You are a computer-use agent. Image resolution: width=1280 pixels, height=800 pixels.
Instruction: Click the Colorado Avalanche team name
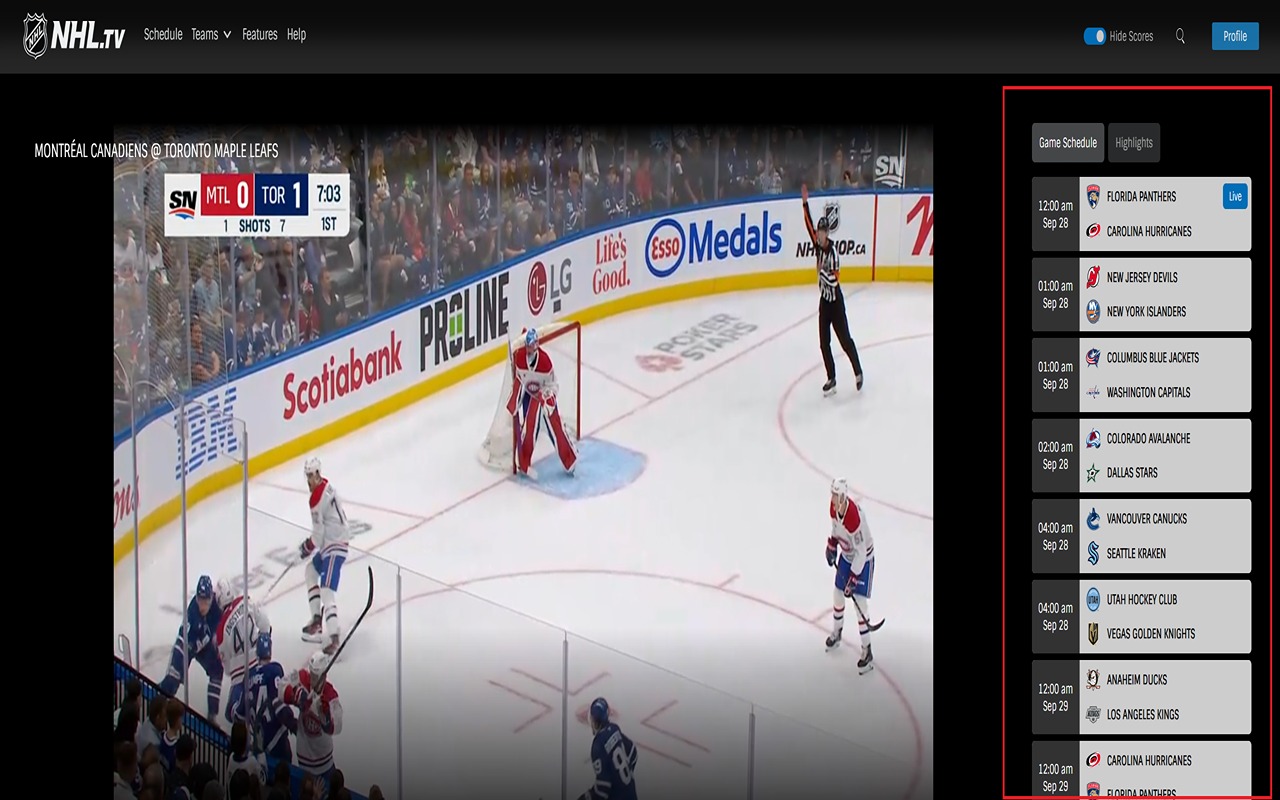click(1149, 438)
